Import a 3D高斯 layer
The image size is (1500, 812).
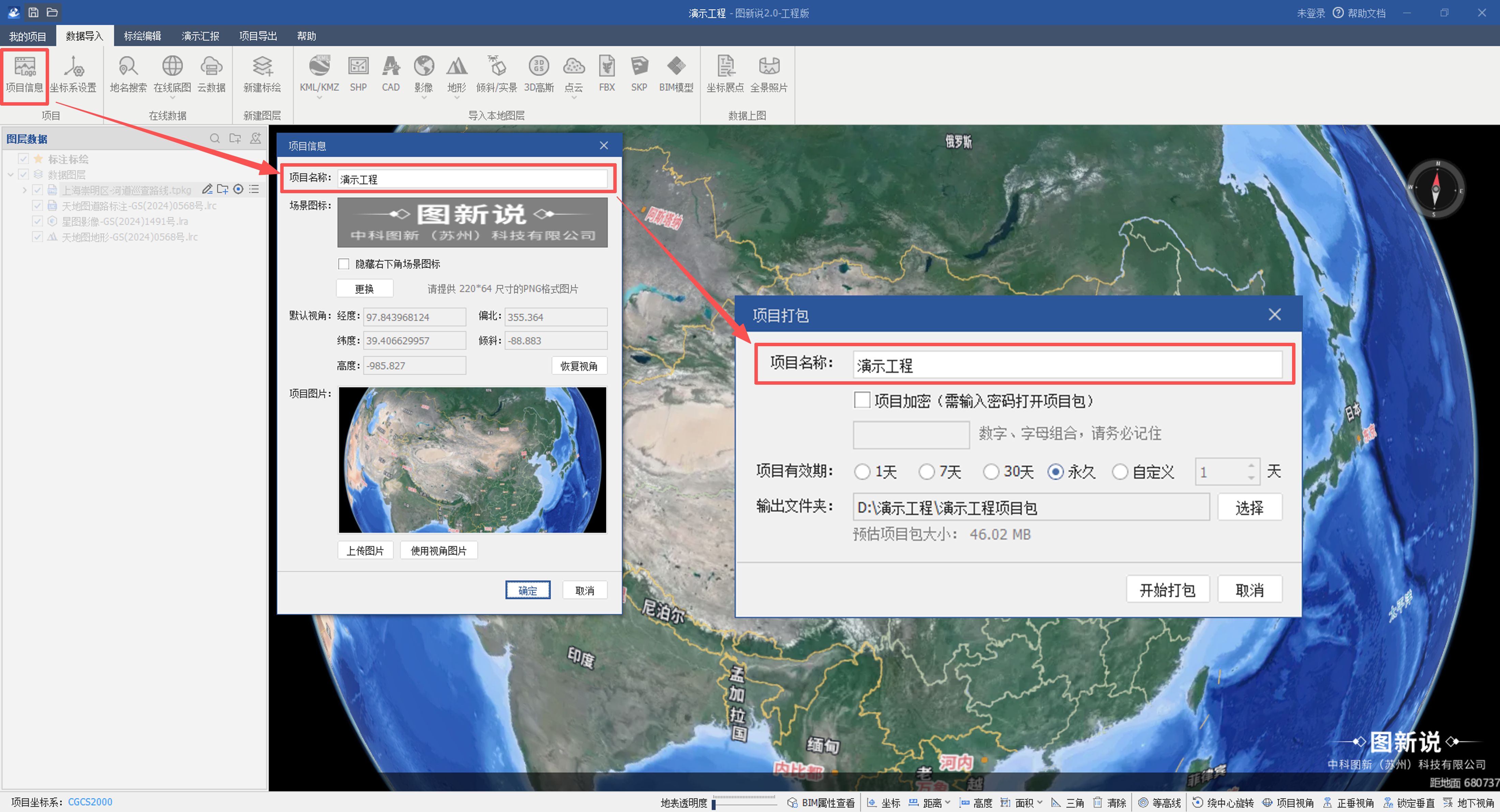(539, 75)
